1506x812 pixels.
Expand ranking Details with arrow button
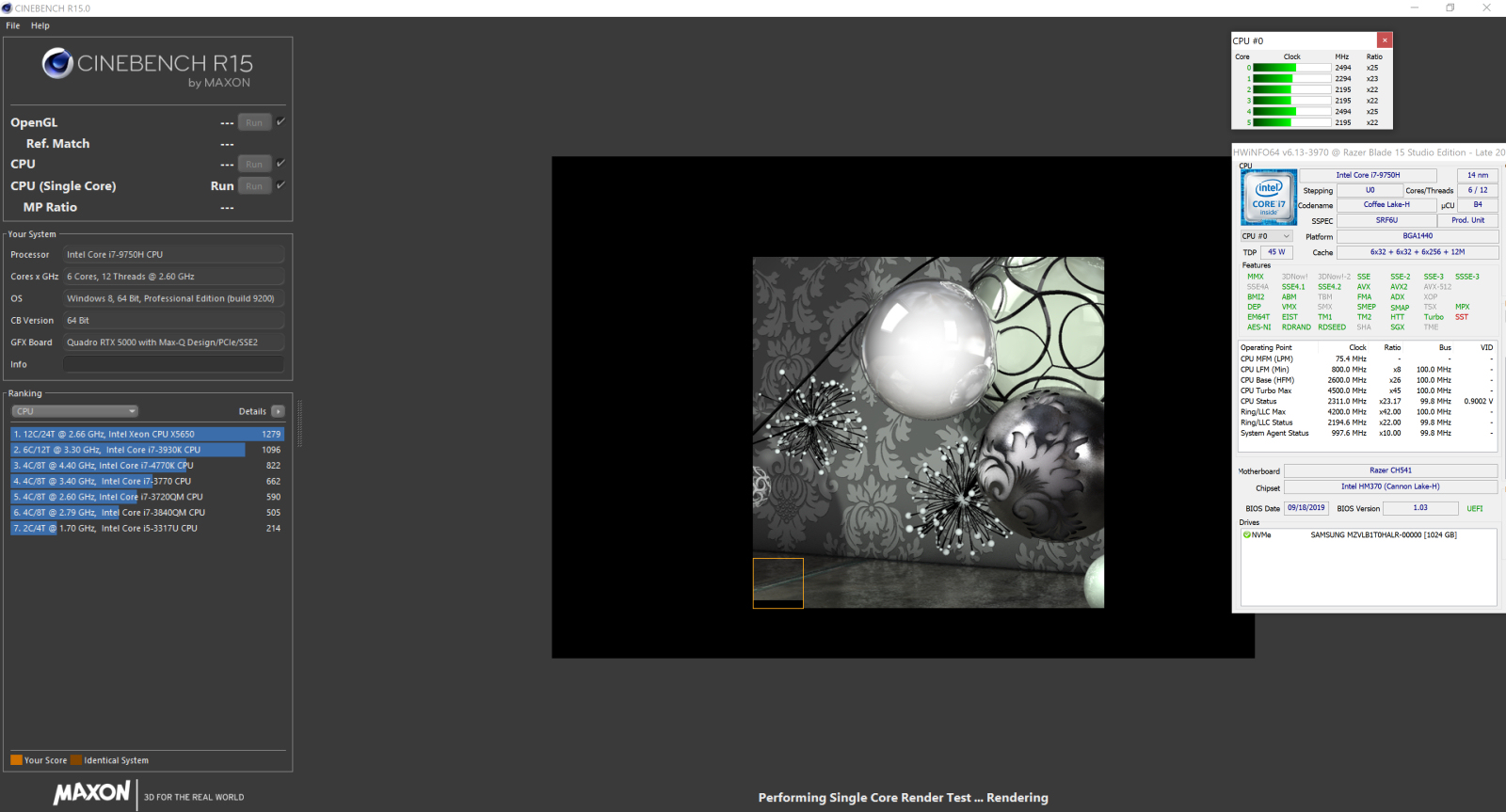coord(278,411)
